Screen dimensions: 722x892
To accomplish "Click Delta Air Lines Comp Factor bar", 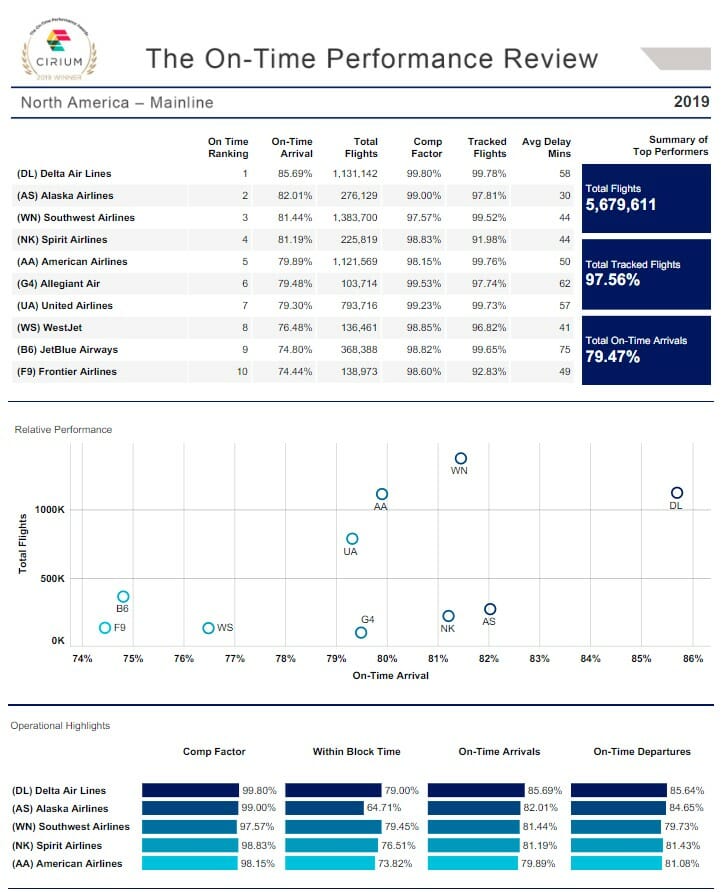I will [190, 790].
